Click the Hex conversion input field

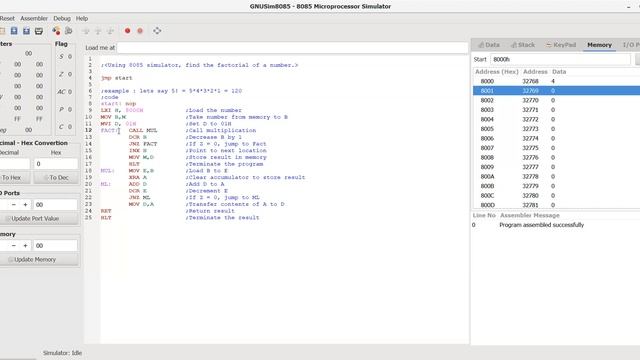(56, 164)
